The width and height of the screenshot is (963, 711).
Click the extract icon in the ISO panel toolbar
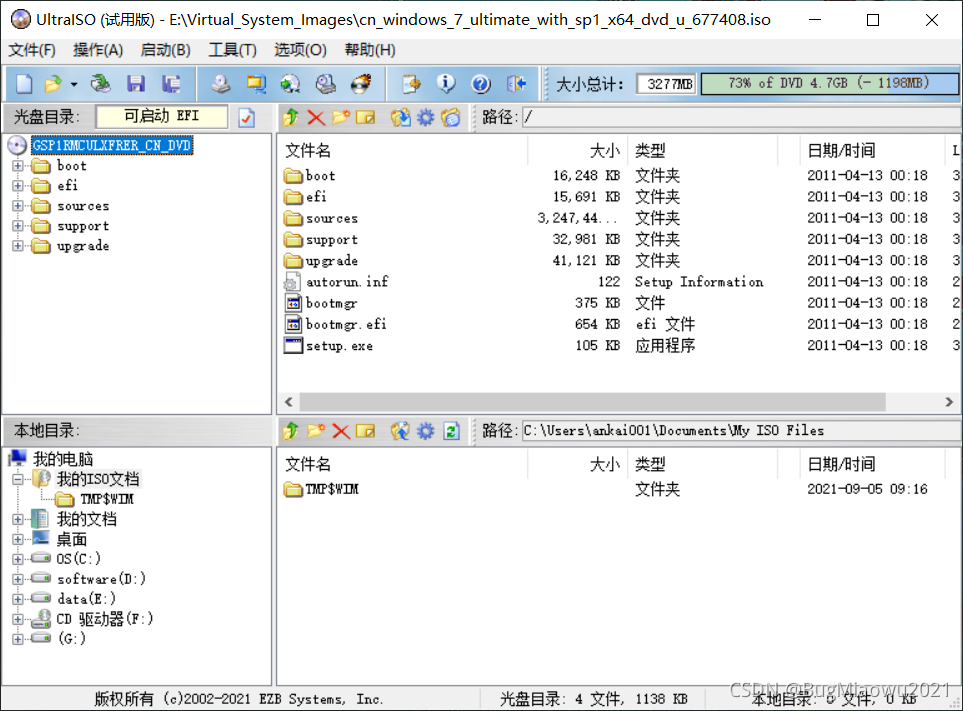tap(401, 117)
